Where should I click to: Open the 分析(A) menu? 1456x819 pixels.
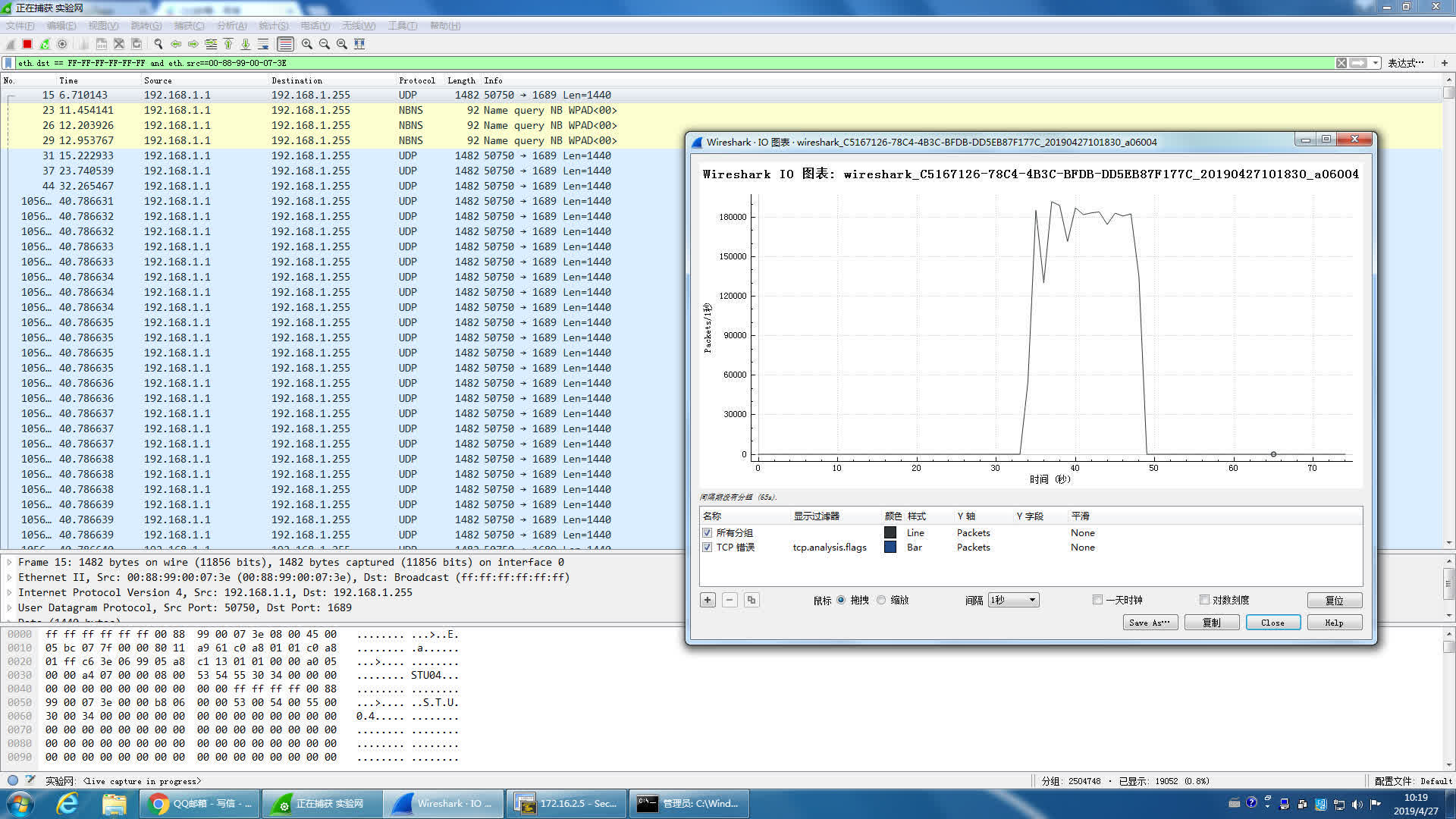click(231, 26)
